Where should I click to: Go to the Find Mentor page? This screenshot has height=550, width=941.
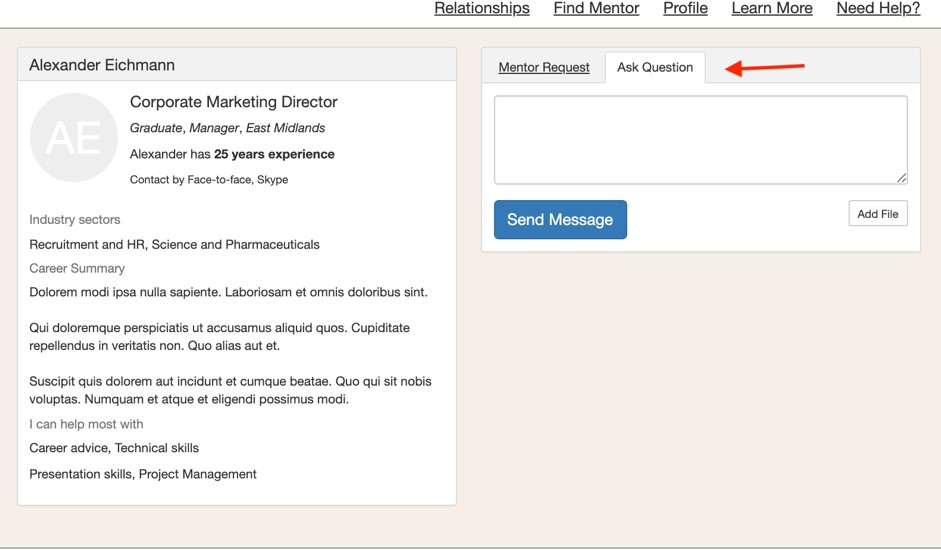[x=596, y=9]
